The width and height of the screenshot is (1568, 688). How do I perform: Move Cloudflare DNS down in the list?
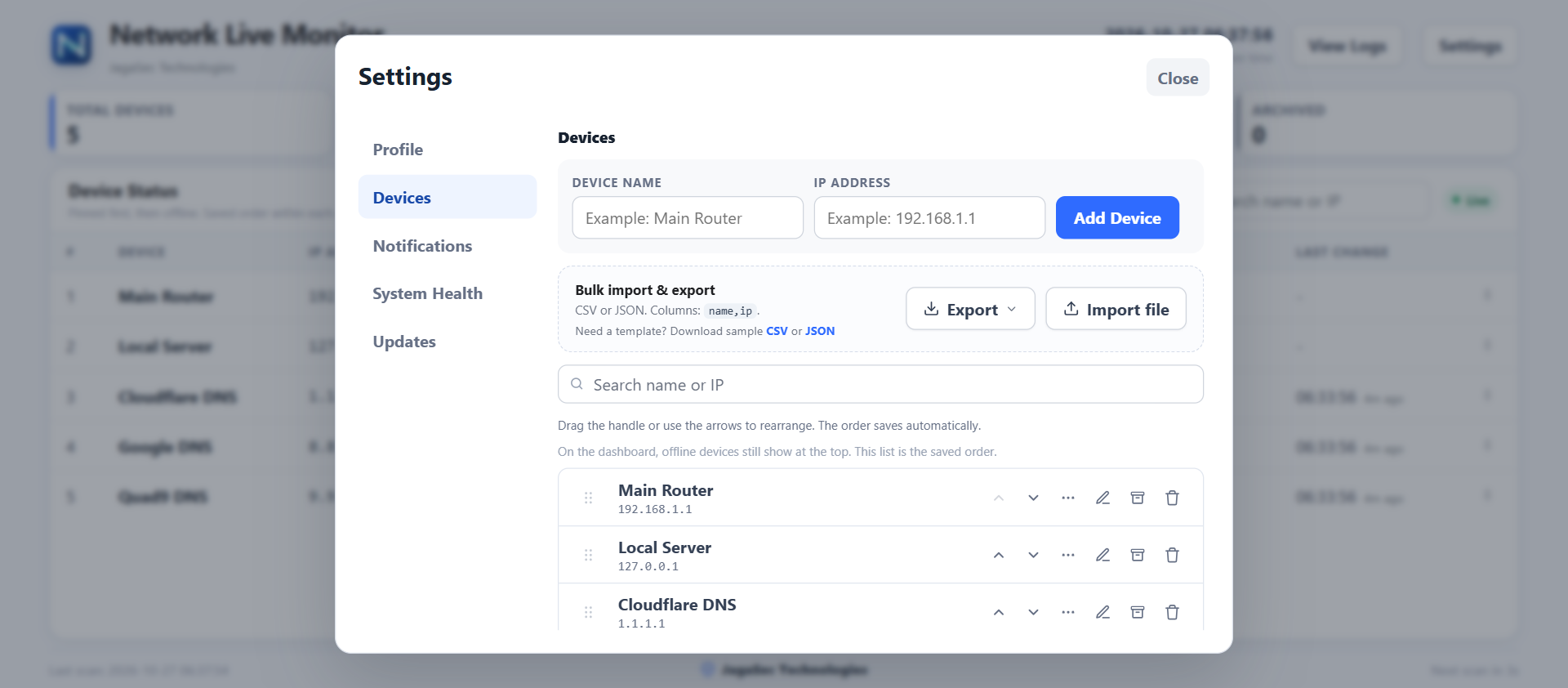click(x=1033, y=612)
